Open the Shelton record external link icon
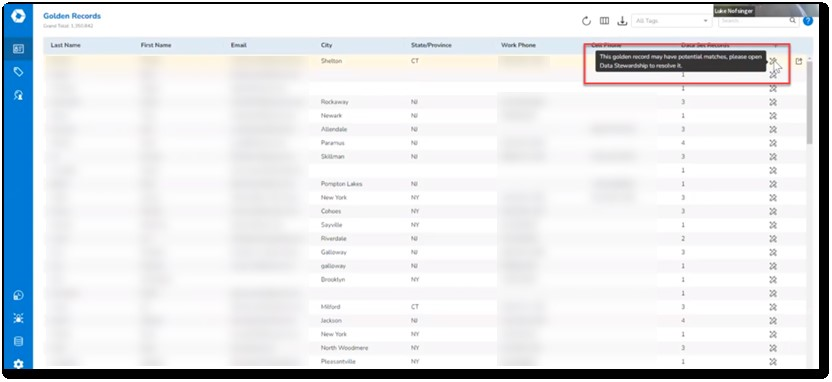This screenshot has width=832, height=382. click(799, 62)
